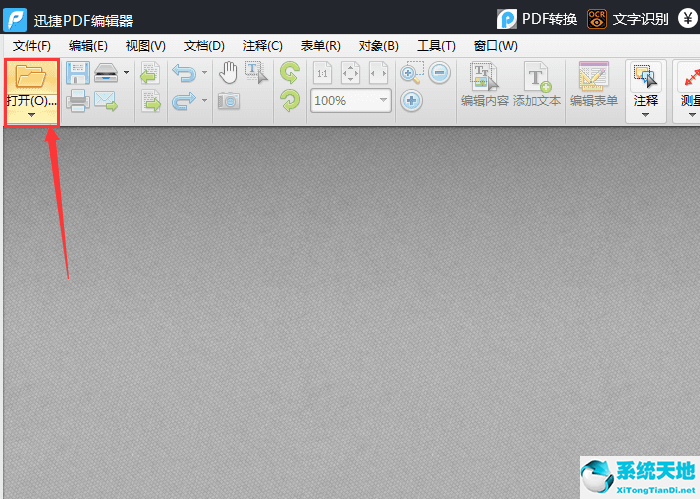Open the 工具(T) menu
The height and width of the screenshot is (499, 700).
436,46
